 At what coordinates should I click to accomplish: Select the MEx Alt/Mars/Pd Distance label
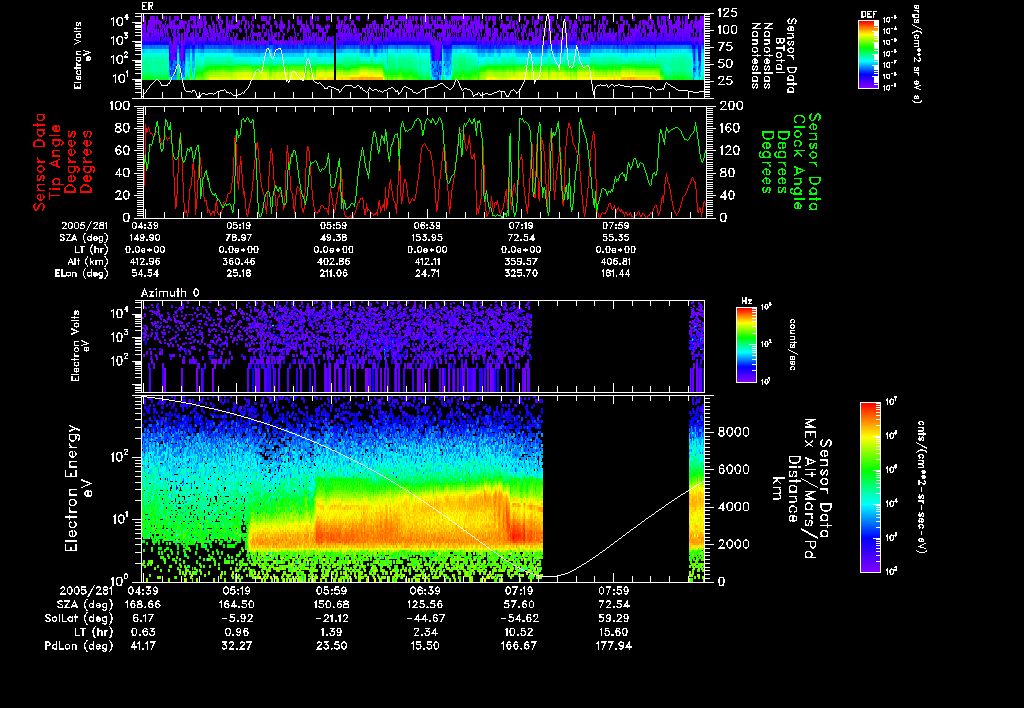point(801,489)
